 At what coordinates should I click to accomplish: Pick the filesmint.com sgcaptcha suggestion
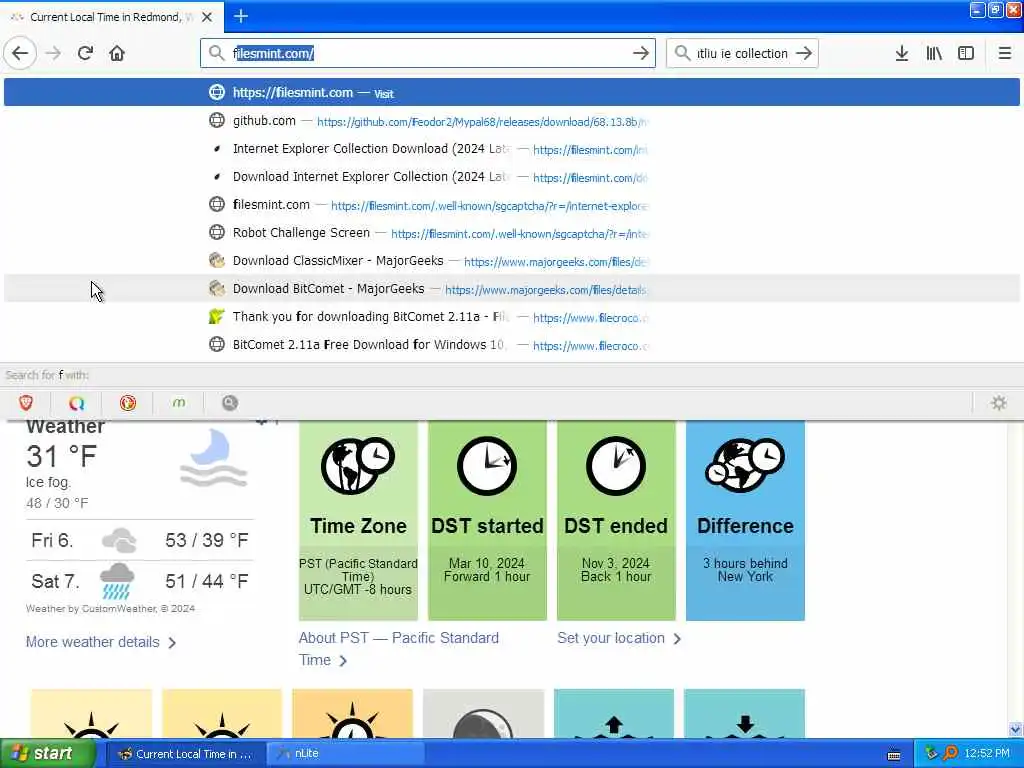pos(511,205)
